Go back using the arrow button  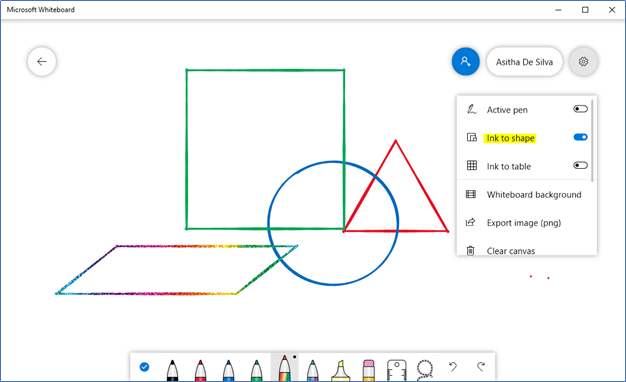[x=42, y=61]
